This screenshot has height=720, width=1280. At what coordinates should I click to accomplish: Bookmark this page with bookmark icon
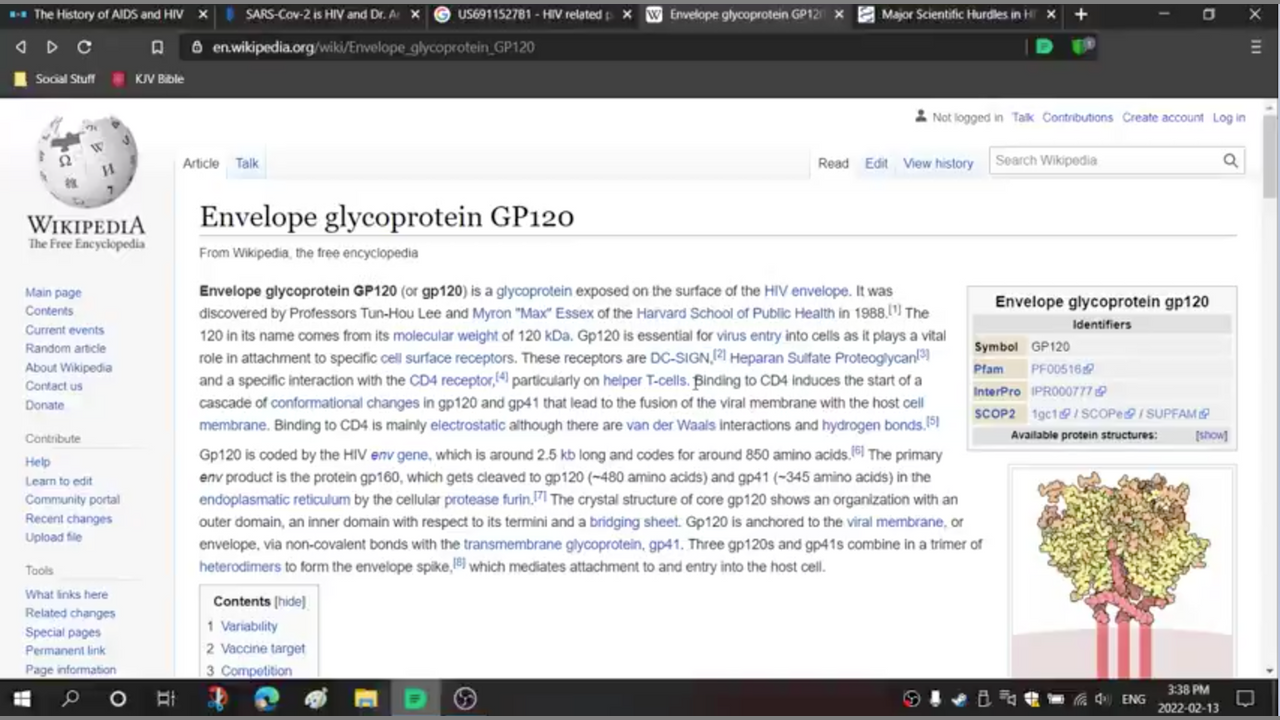pos(157,47)
